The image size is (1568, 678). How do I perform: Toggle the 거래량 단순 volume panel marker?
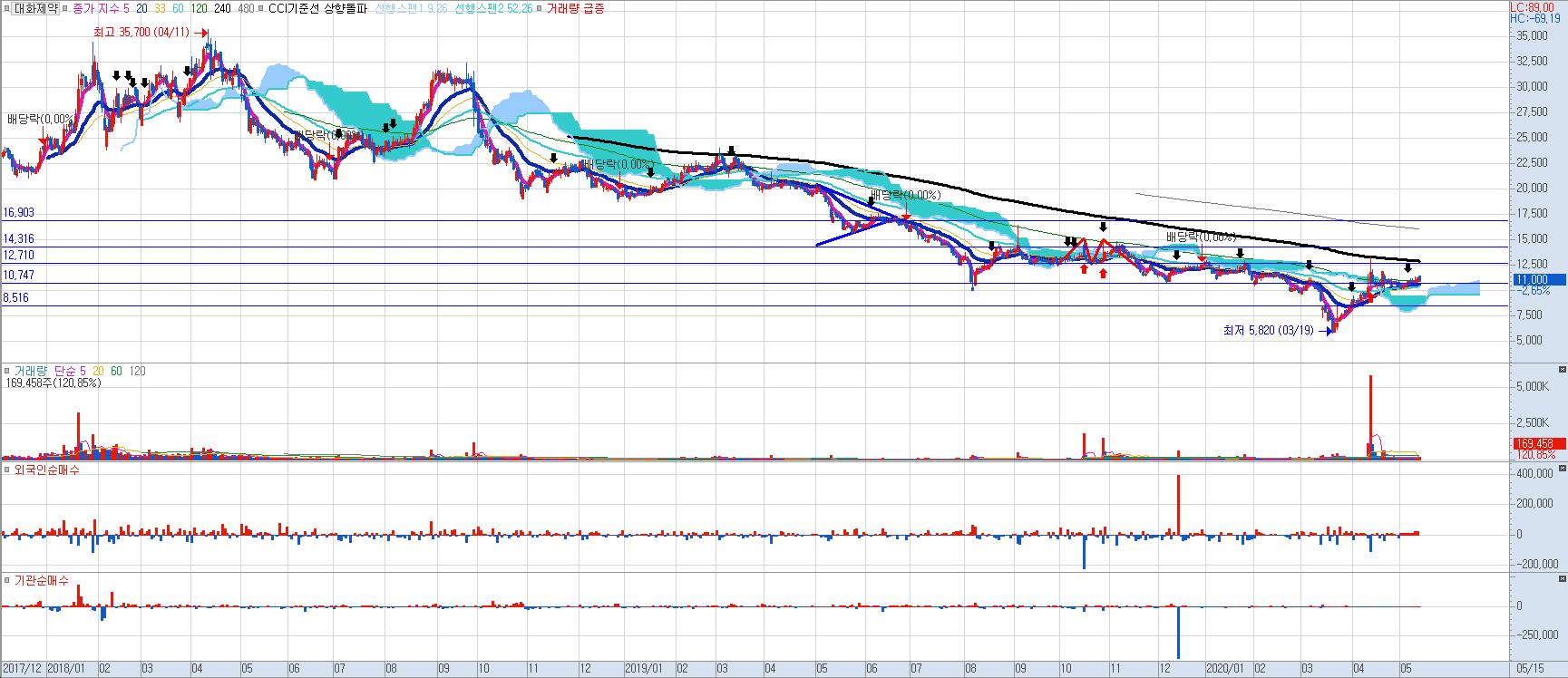6,371
